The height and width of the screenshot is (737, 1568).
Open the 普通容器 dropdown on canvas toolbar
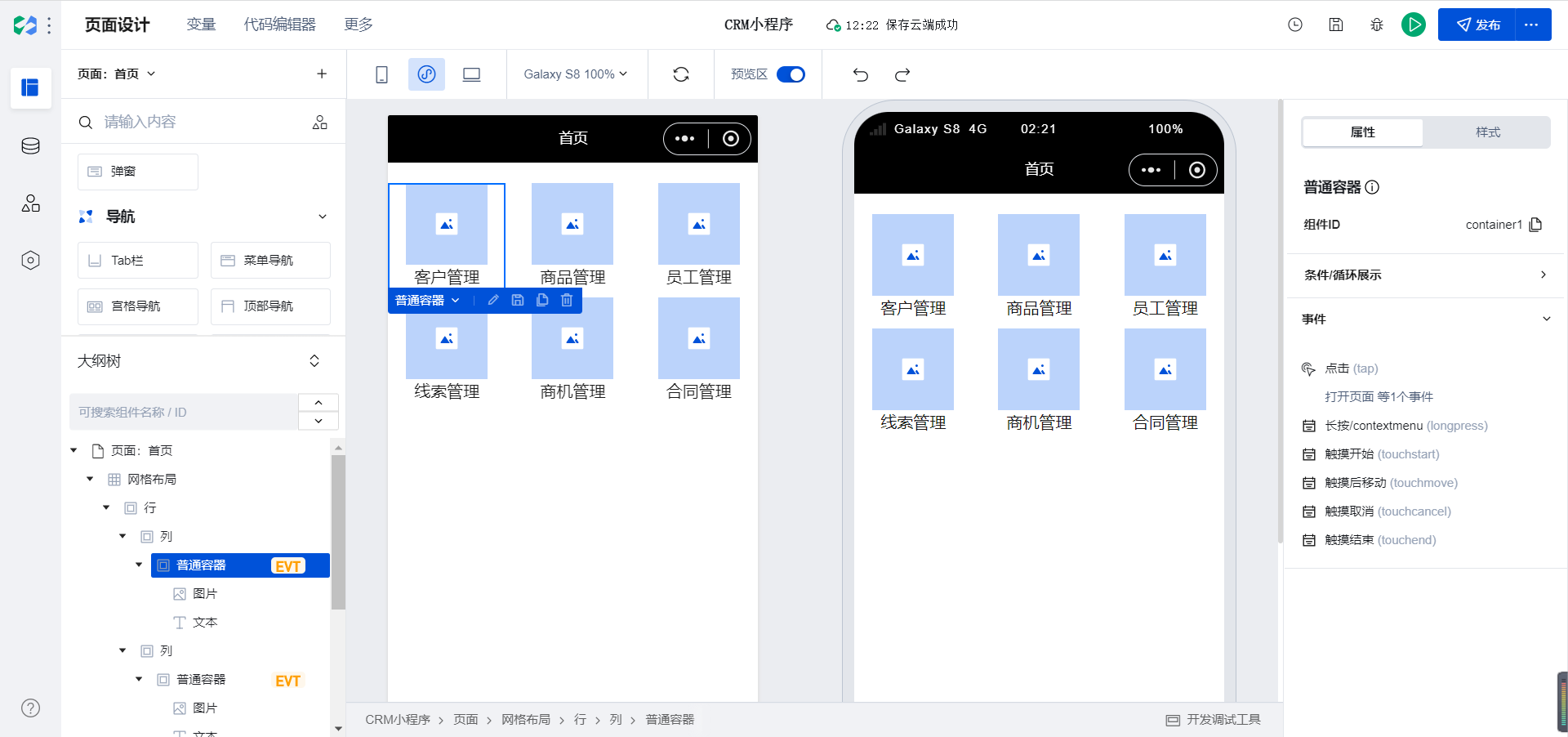(x=428, y=300)
